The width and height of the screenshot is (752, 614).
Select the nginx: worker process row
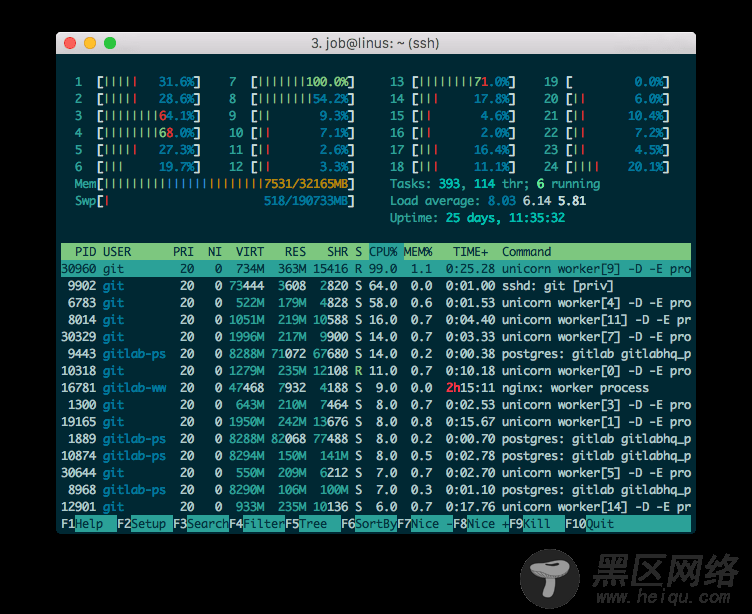click(x=376, y=388)
